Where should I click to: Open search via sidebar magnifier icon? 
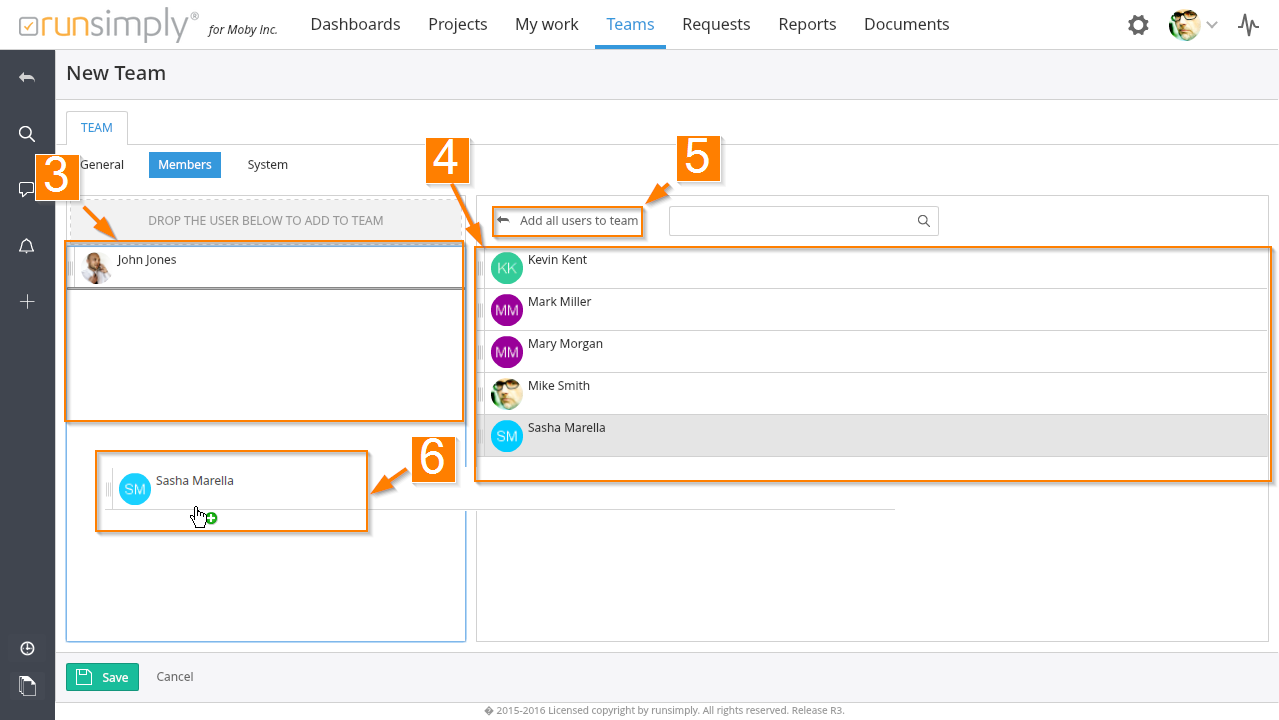(x=27, y=134)
